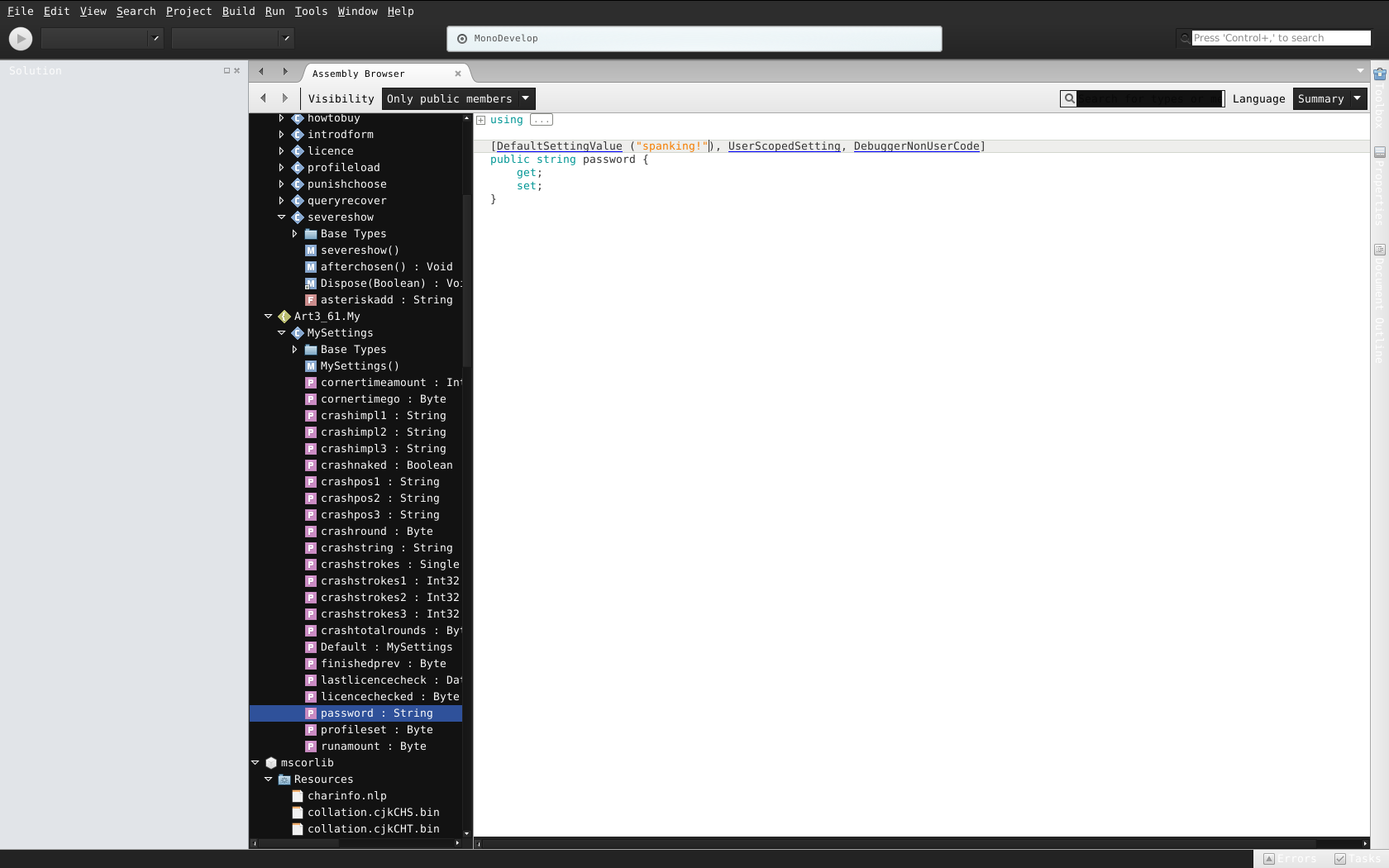Open the Document Outline side panel icon
The image size is (1389, 868).
click(1380, 250)
